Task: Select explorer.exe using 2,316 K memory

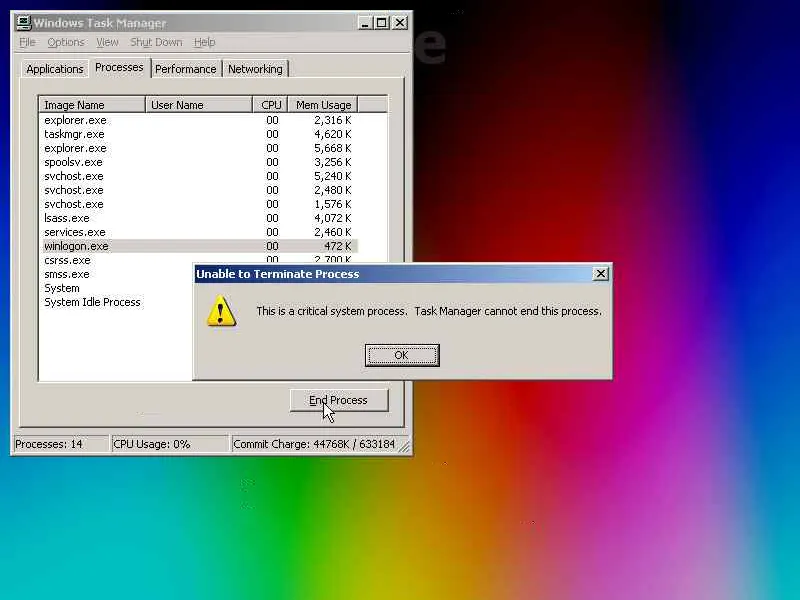Action: (200, 120)
